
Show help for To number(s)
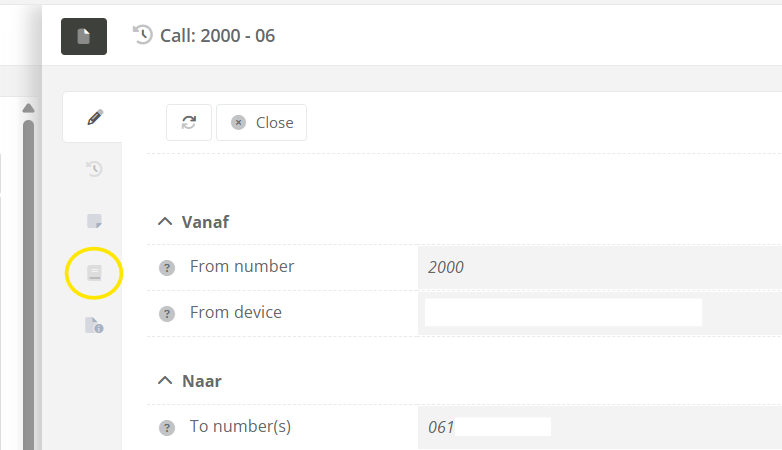167,428
